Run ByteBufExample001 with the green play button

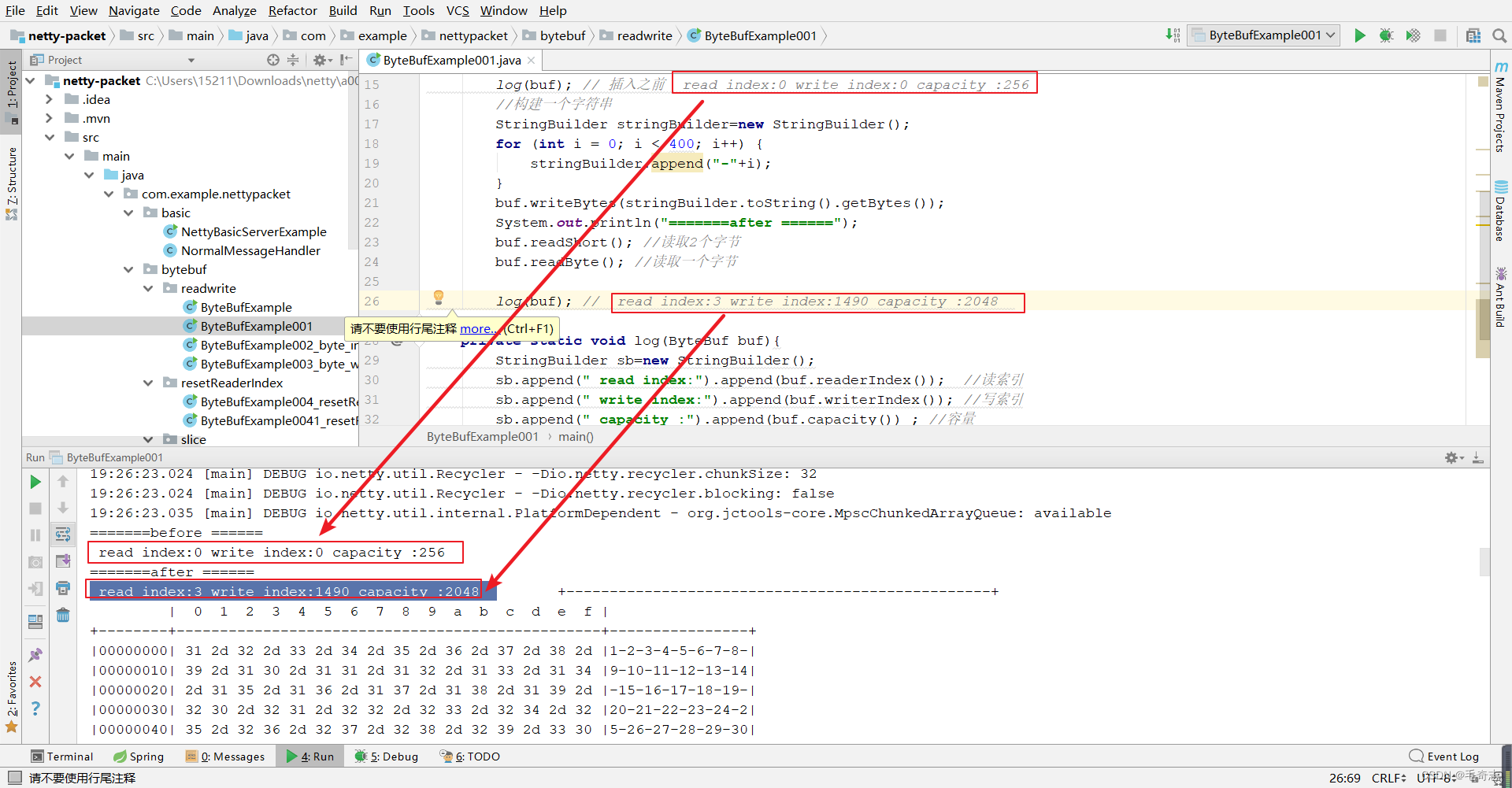pyautogui.click(x=1360, y=35)
